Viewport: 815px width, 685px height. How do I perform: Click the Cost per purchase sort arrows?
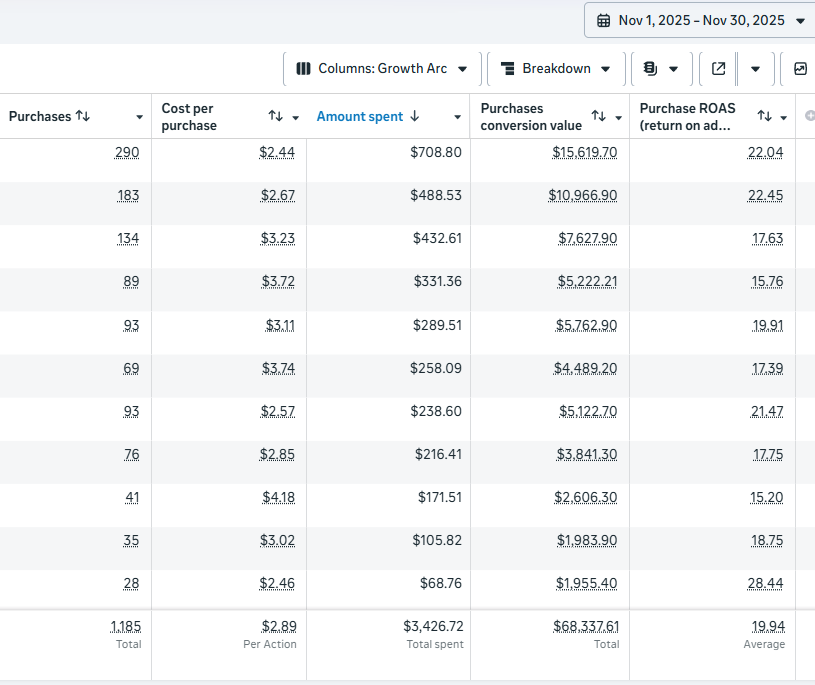coord(276,117)
